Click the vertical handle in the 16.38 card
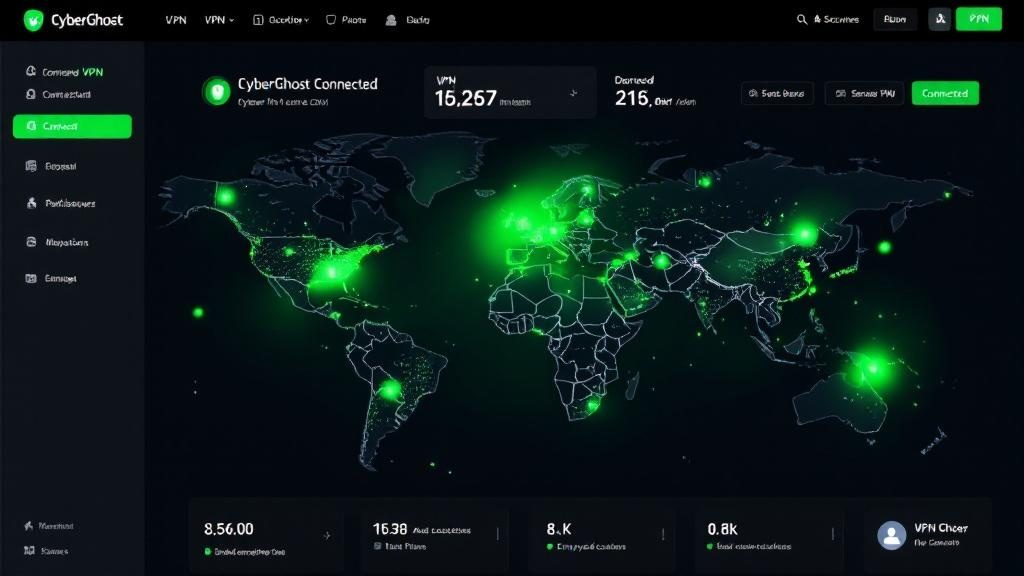This screenshot has height=576, width=1024. (x=498, y=534)
